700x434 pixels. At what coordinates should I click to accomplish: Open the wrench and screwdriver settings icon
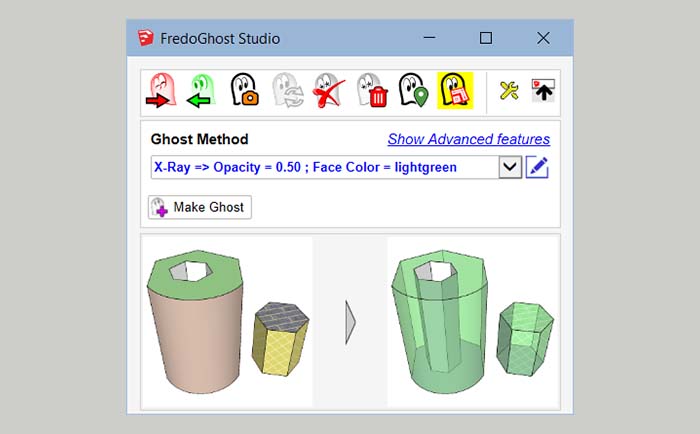(x=509, y=91)
